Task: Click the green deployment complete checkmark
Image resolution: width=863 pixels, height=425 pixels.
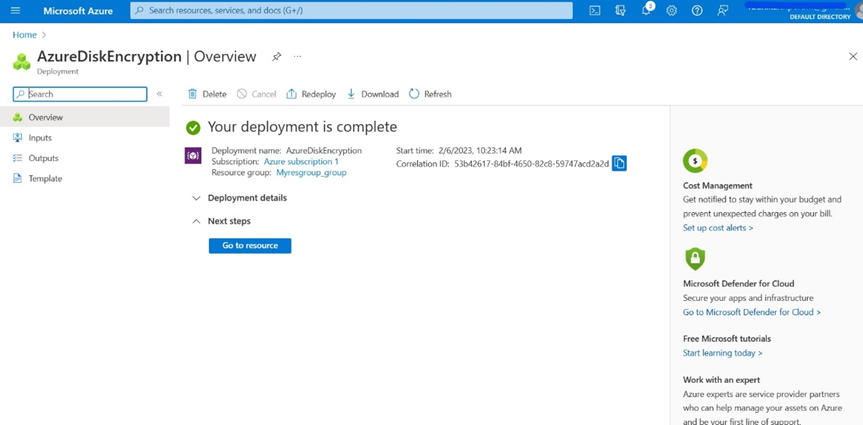Action: (193, 128)
